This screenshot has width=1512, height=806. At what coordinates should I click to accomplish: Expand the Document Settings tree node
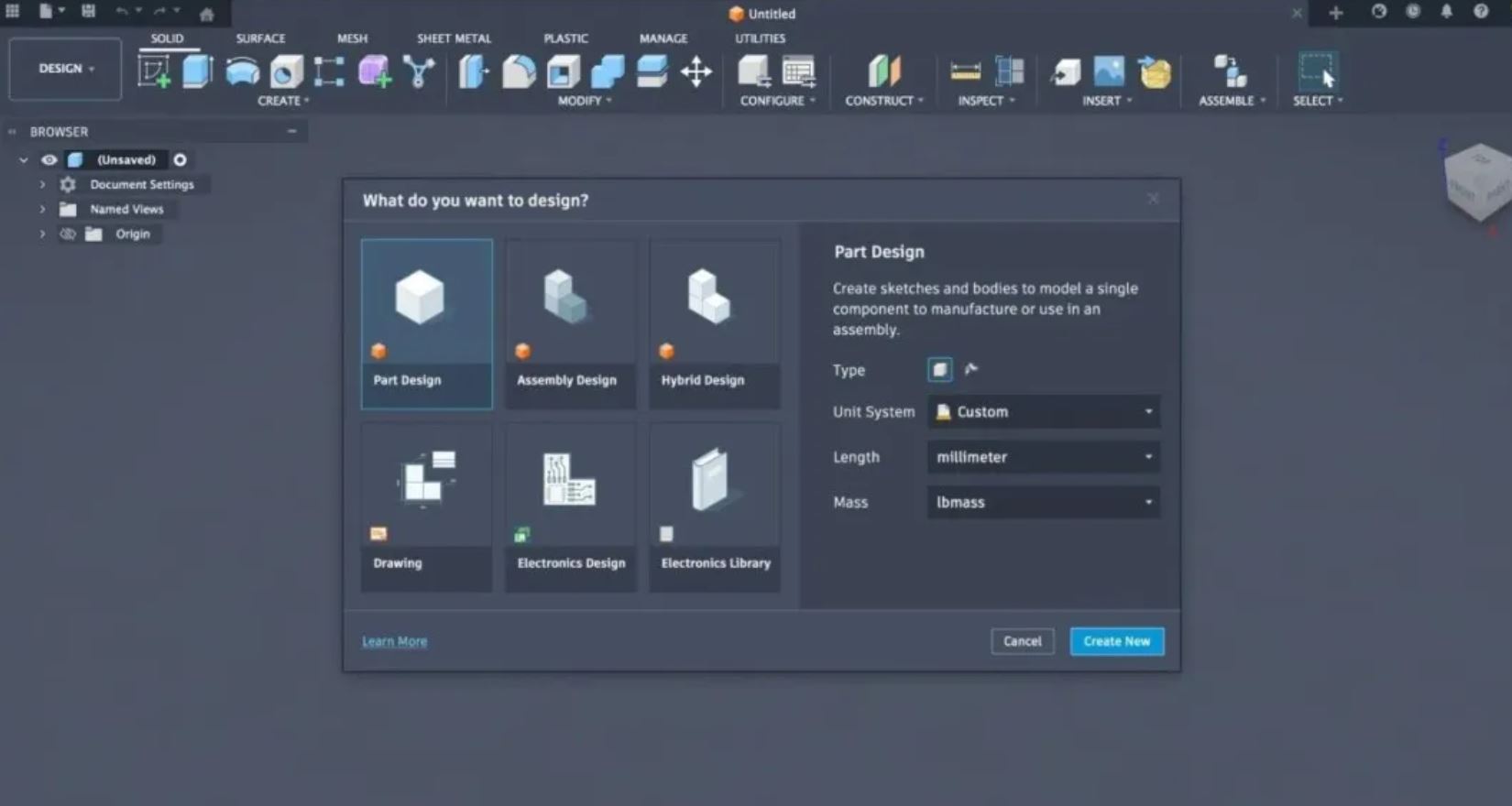click(42, 185)
